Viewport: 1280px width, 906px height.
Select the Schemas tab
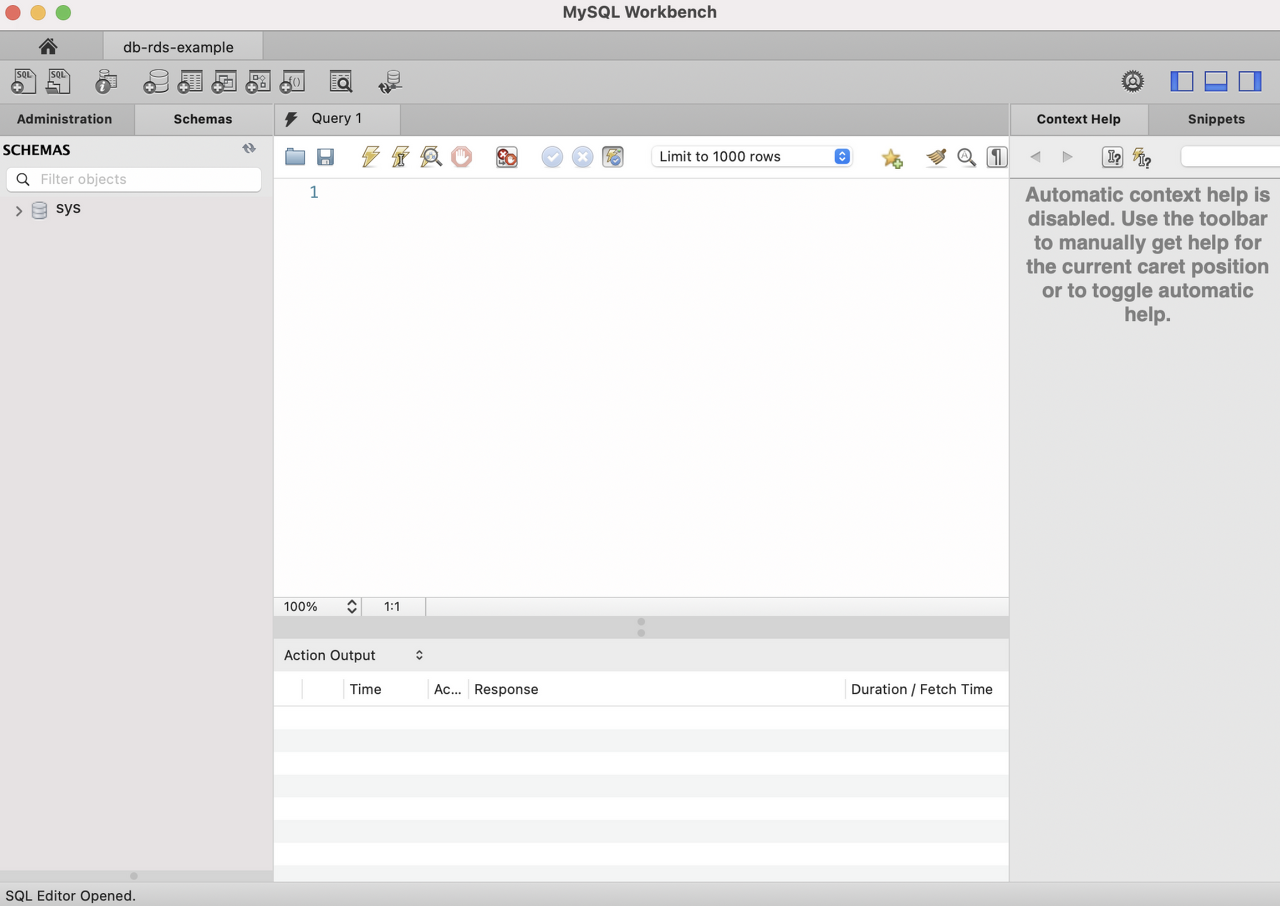(x=203, y=119)
